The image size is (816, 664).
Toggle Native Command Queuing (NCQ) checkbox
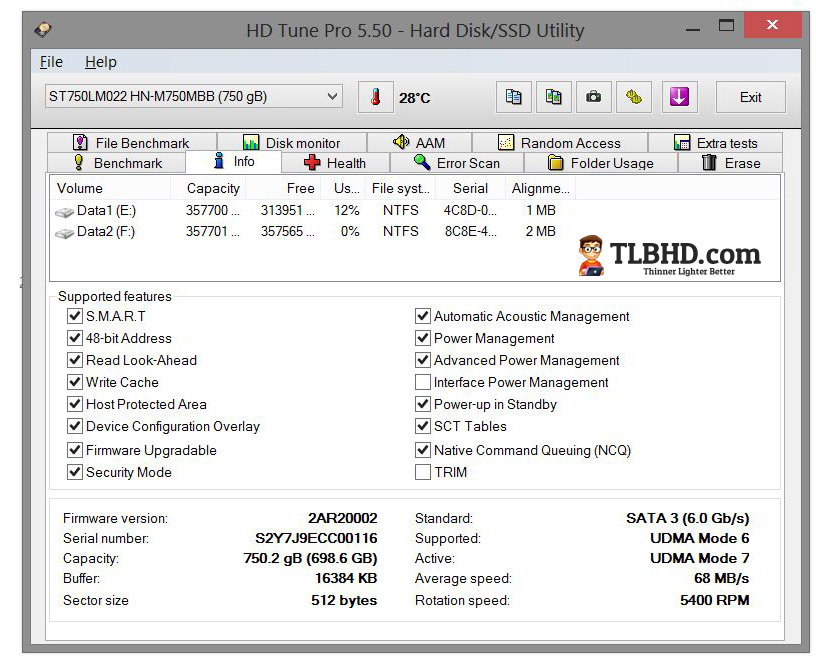pyautogui.click(x=423, y=450)
